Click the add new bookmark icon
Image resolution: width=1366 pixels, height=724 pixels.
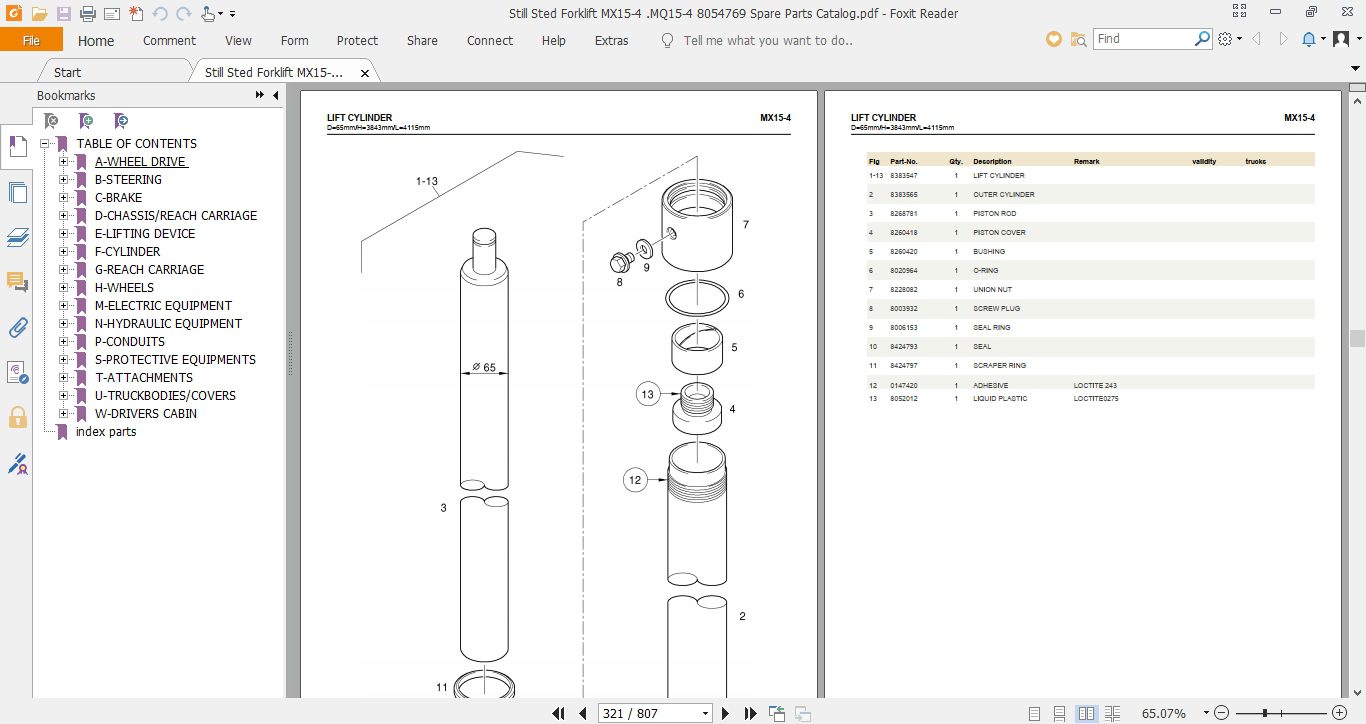pos(87,121)
